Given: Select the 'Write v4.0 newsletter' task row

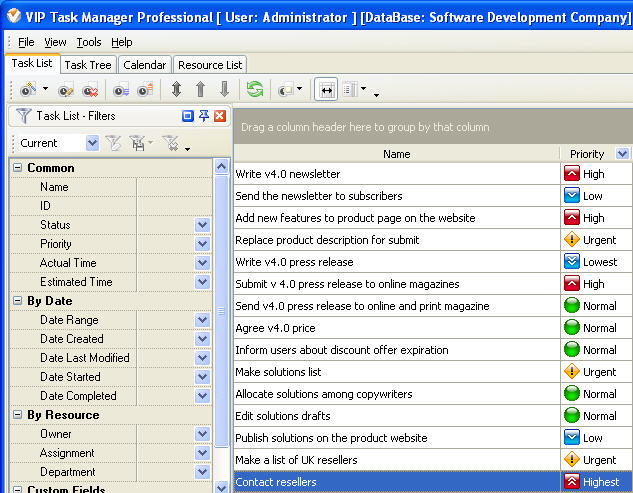Looking at the screenshot, I should pyautogui.click(x=397, y=174).
